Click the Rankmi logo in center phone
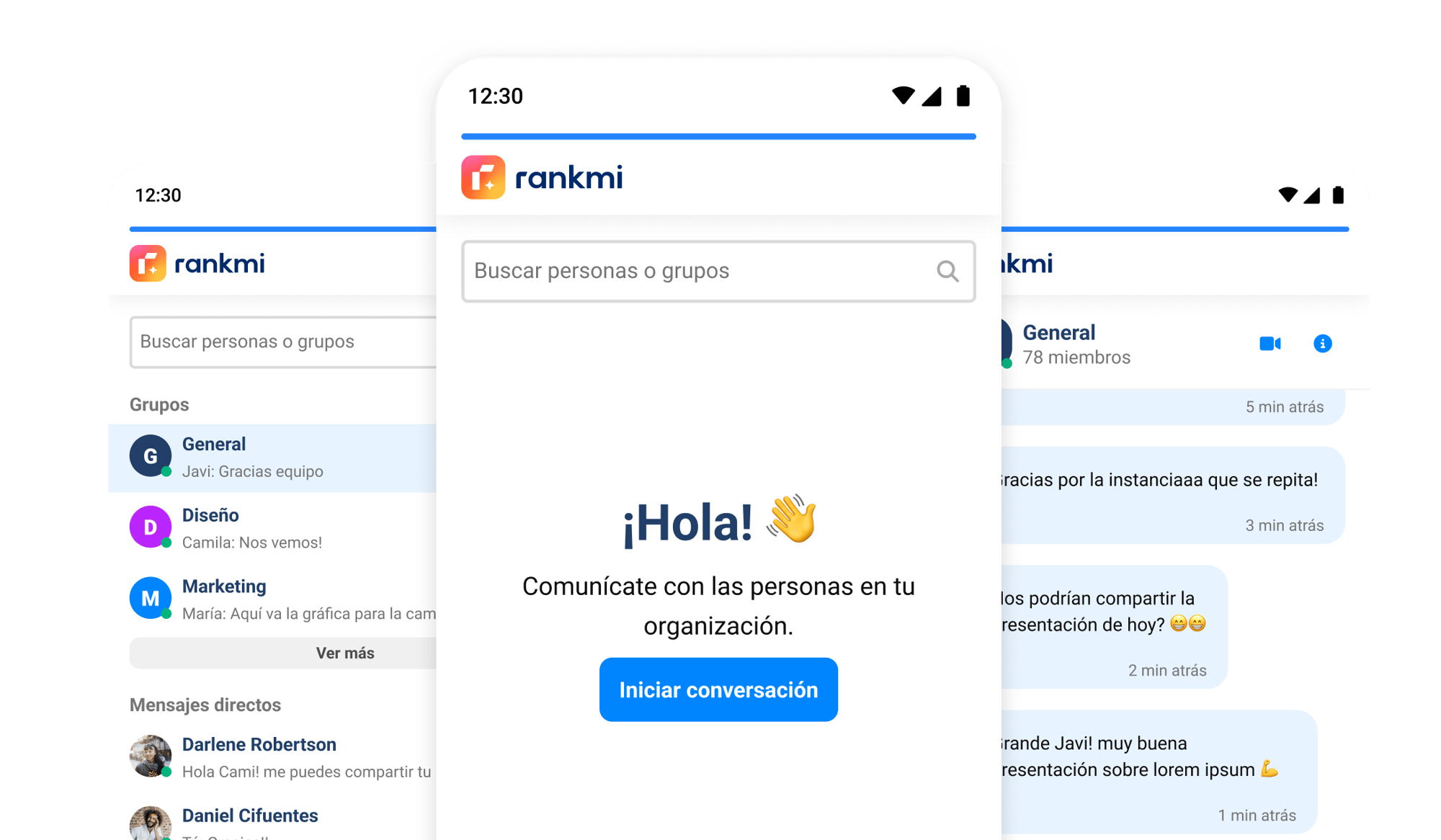1441x840 pixels. [x=542, y=177]
